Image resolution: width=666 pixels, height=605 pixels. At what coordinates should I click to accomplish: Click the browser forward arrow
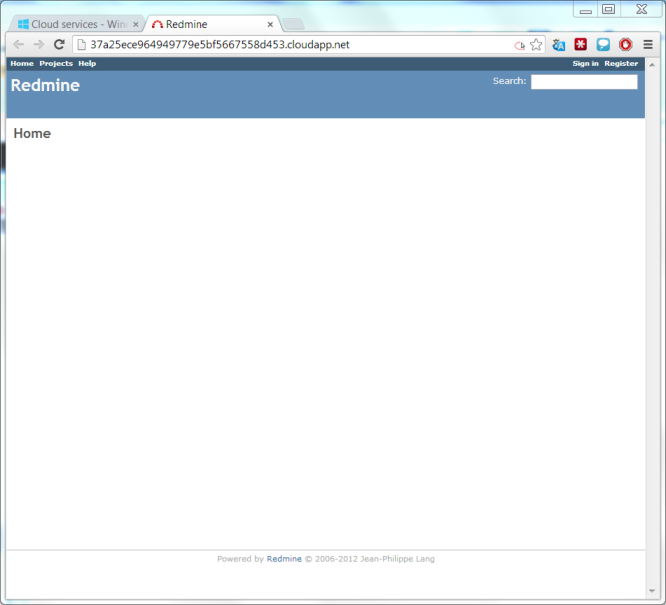coord(39,45)
